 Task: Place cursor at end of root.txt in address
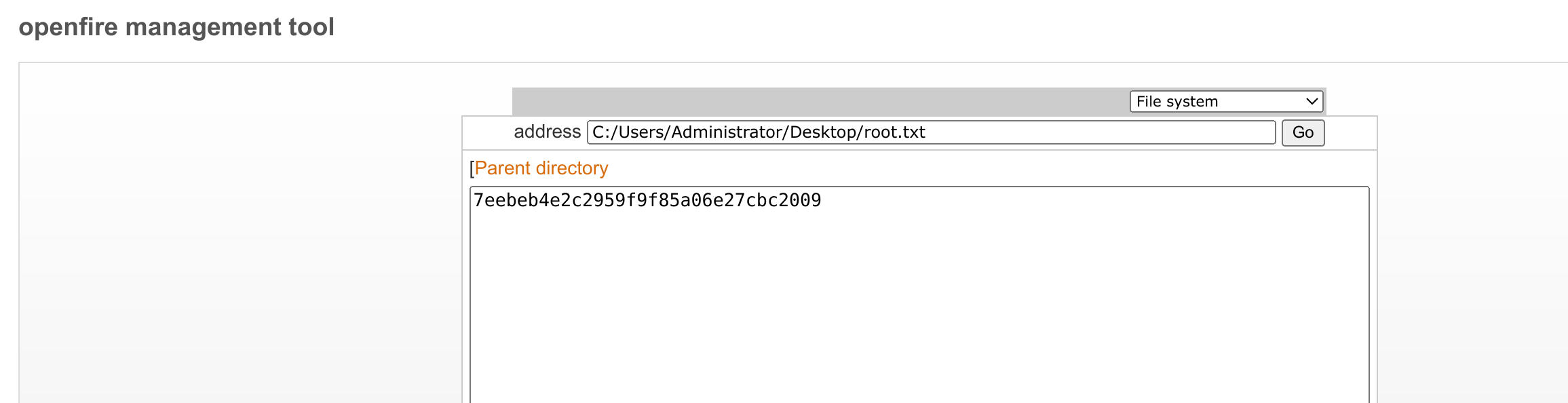tap(927, 132)
